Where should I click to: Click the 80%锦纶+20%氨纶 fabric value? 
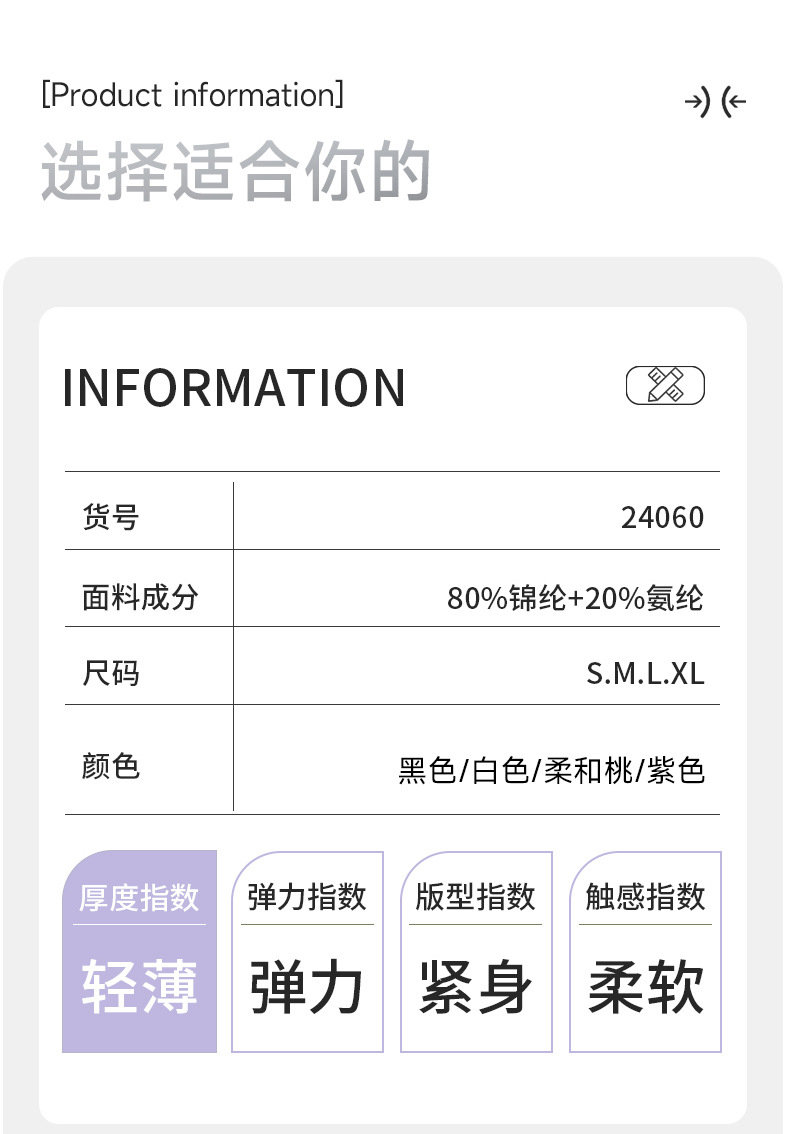575,598
